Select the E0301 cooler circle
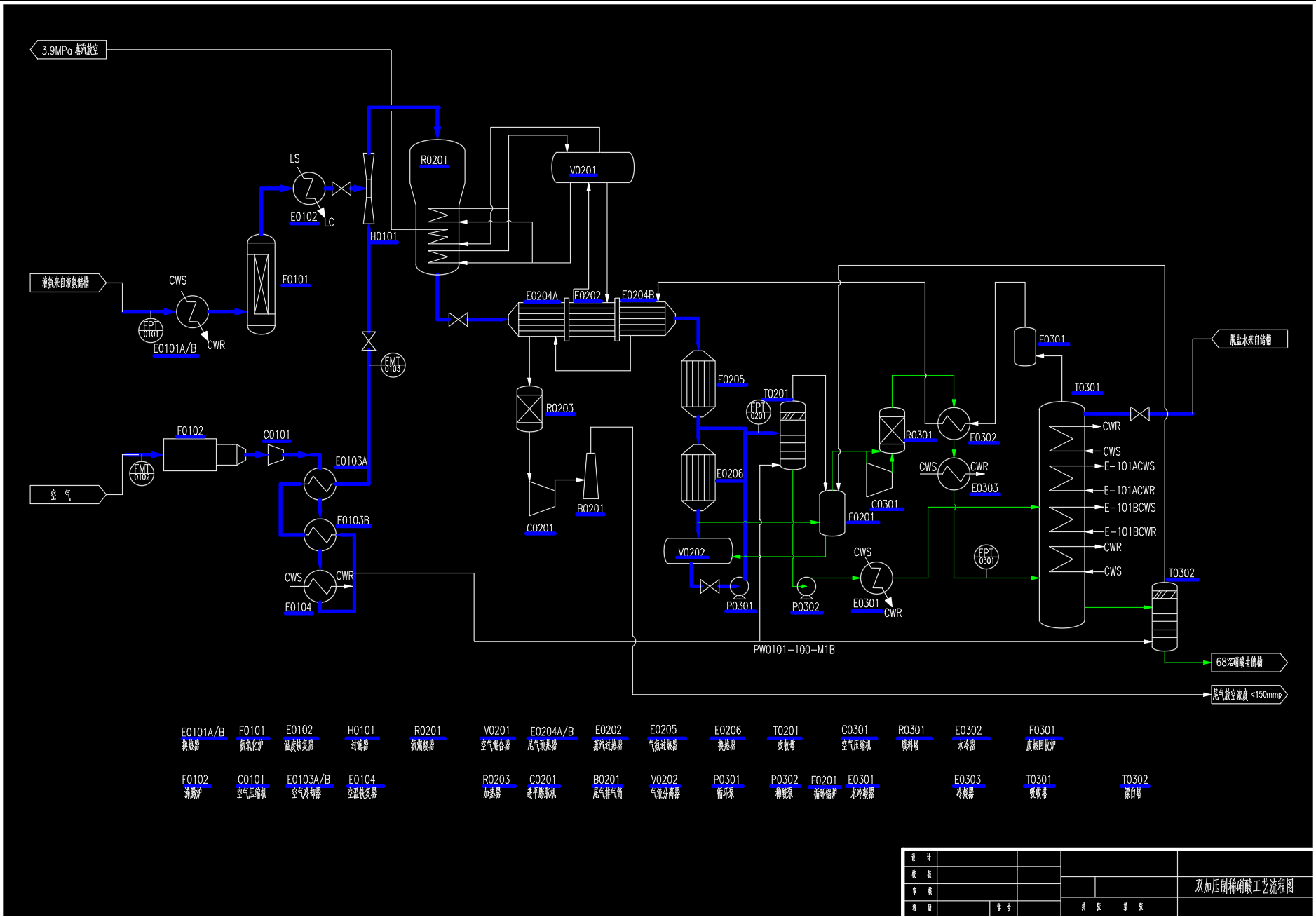 click(876, 578)
